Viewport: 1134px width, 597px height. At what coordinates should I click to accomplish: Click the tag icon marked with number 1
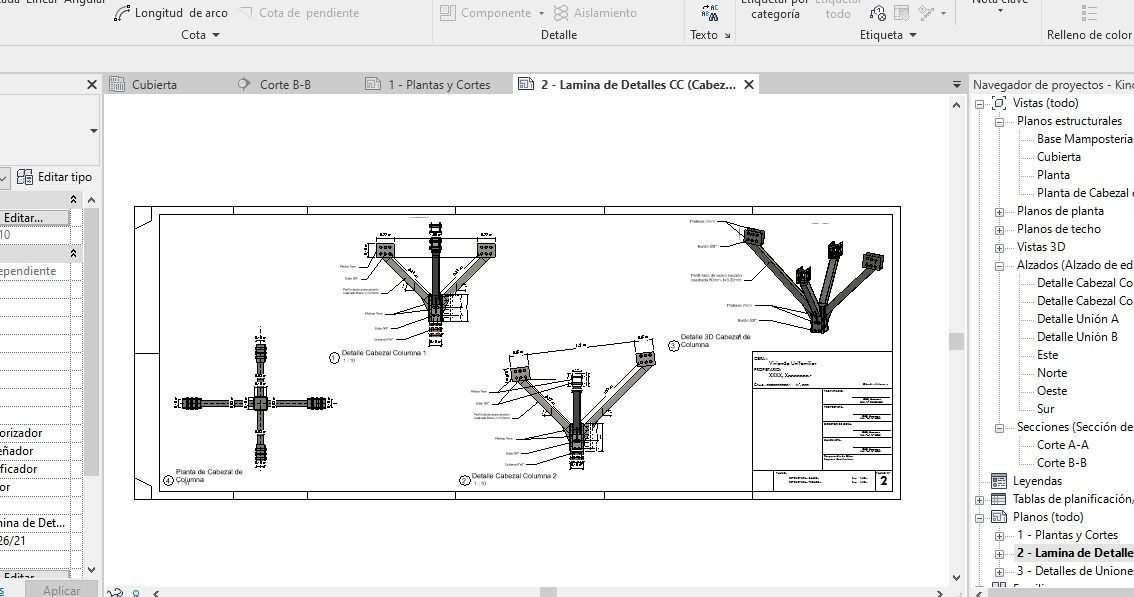pyautogui.click(x=877, y=13)
